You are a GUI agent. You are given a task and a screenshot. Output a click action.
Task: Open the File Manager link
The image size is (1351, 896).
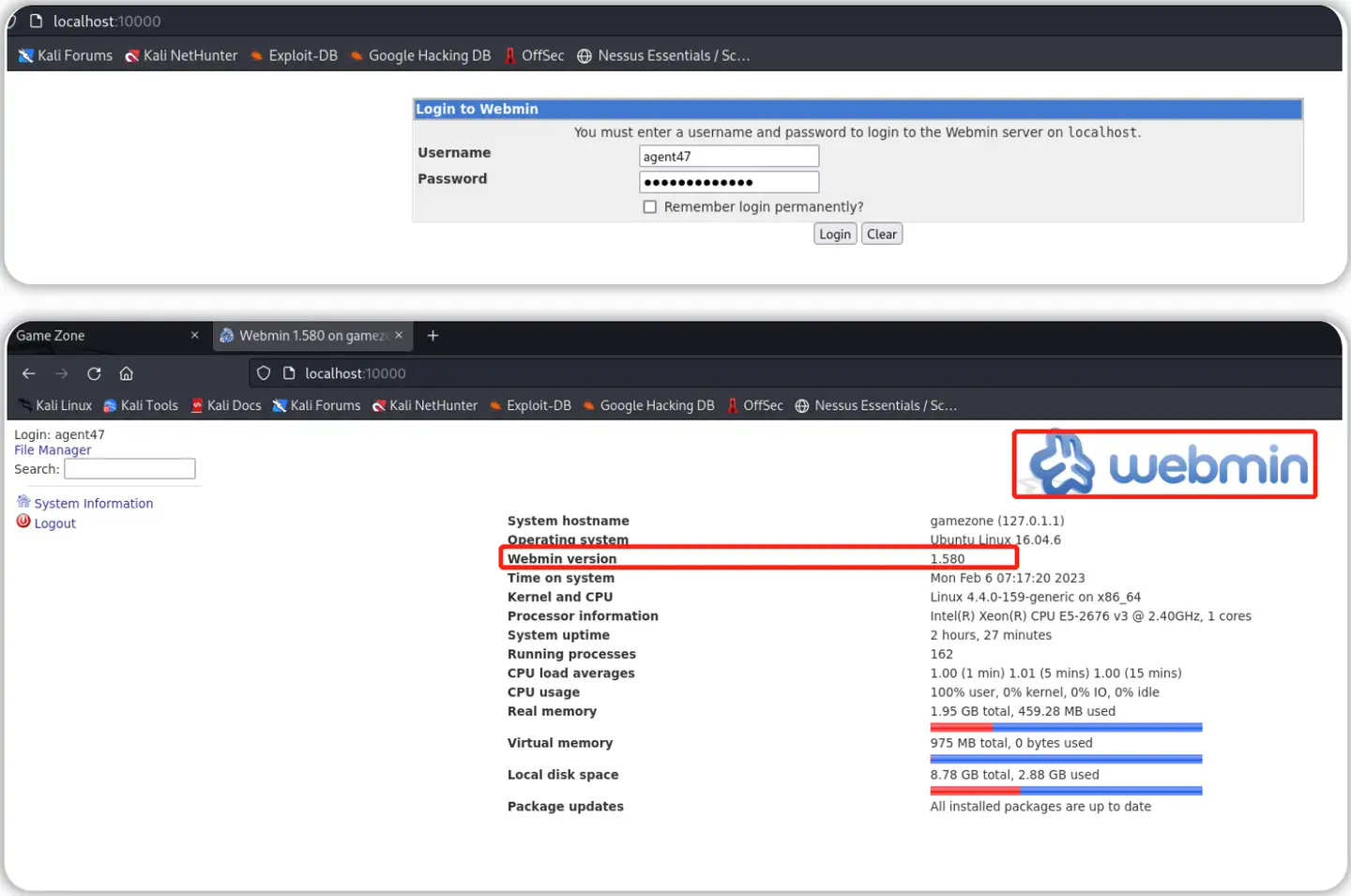pos(53,450)
